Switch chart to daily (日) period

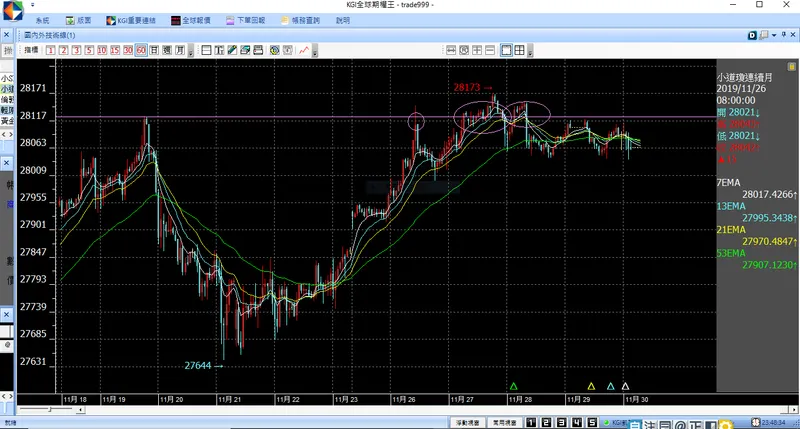coord(154,50)
